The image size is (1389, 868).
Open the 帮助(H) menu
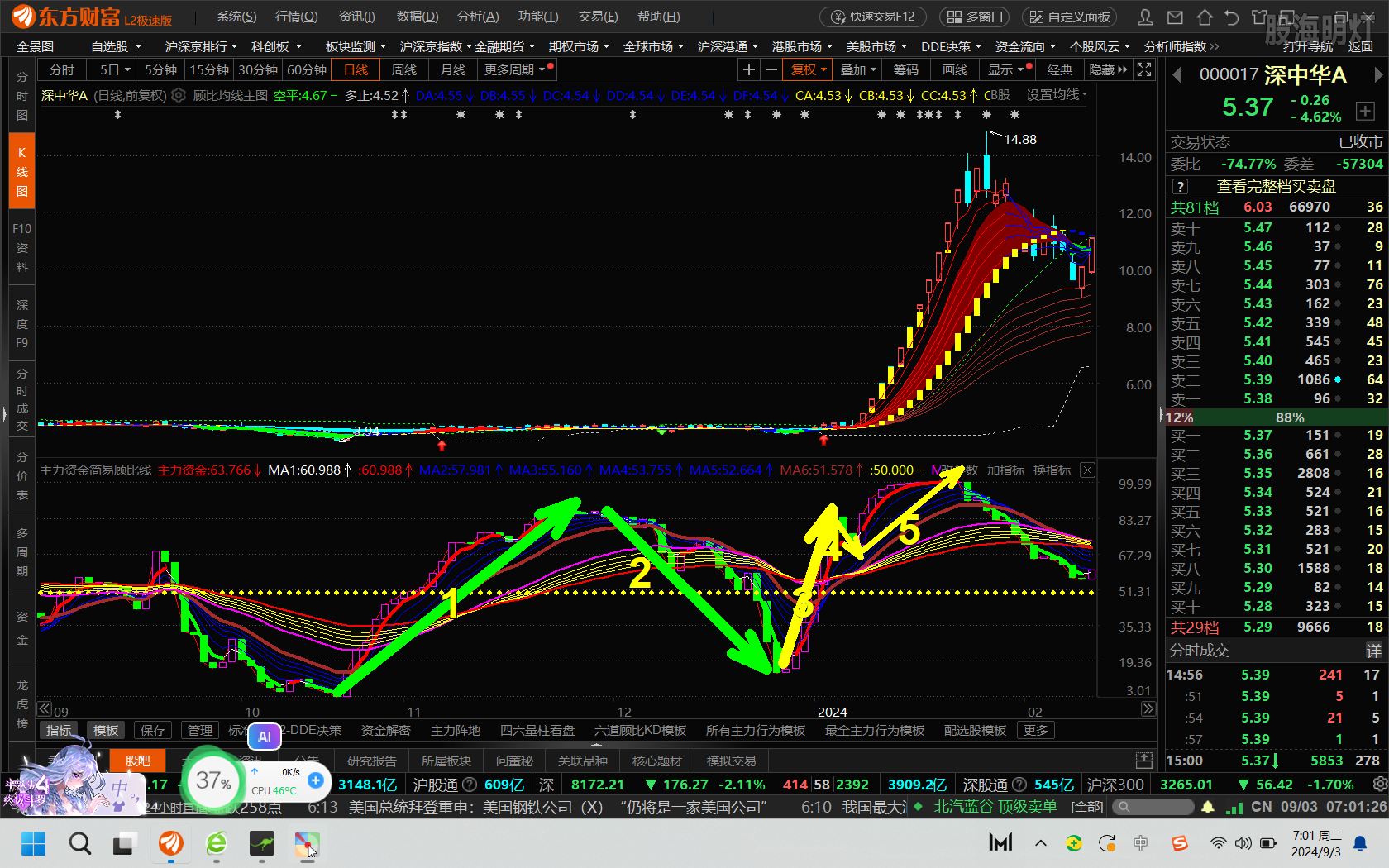(x=659, y=17)
